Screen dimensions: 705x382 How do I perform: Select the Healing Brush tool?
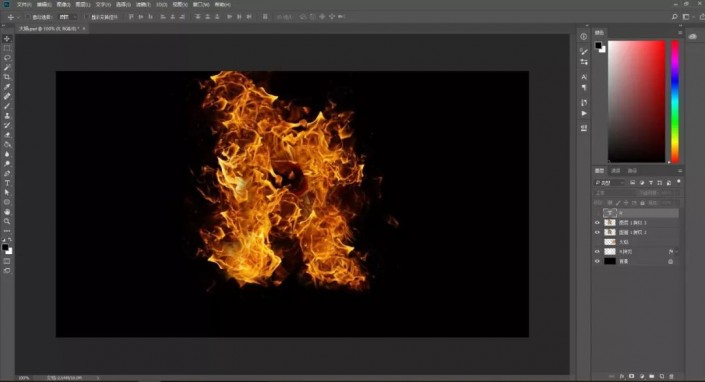pyautogui.click(x=7, y=96)
